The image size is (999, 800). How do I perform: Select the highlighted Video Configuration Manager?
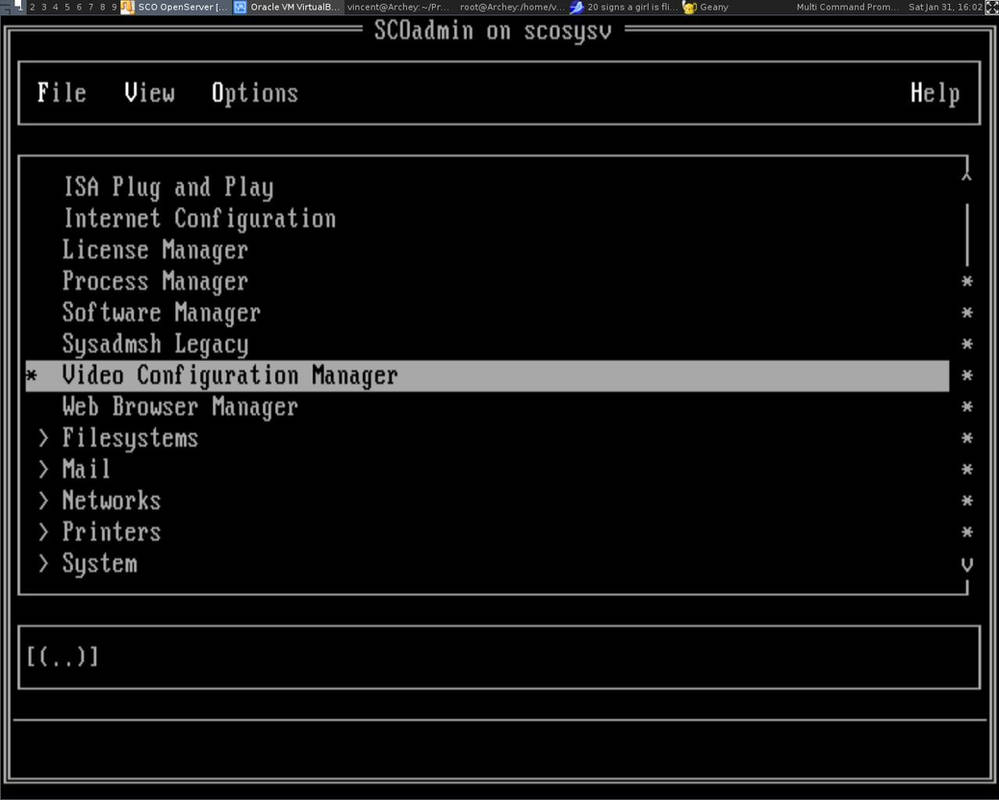[x=228, y=375]
